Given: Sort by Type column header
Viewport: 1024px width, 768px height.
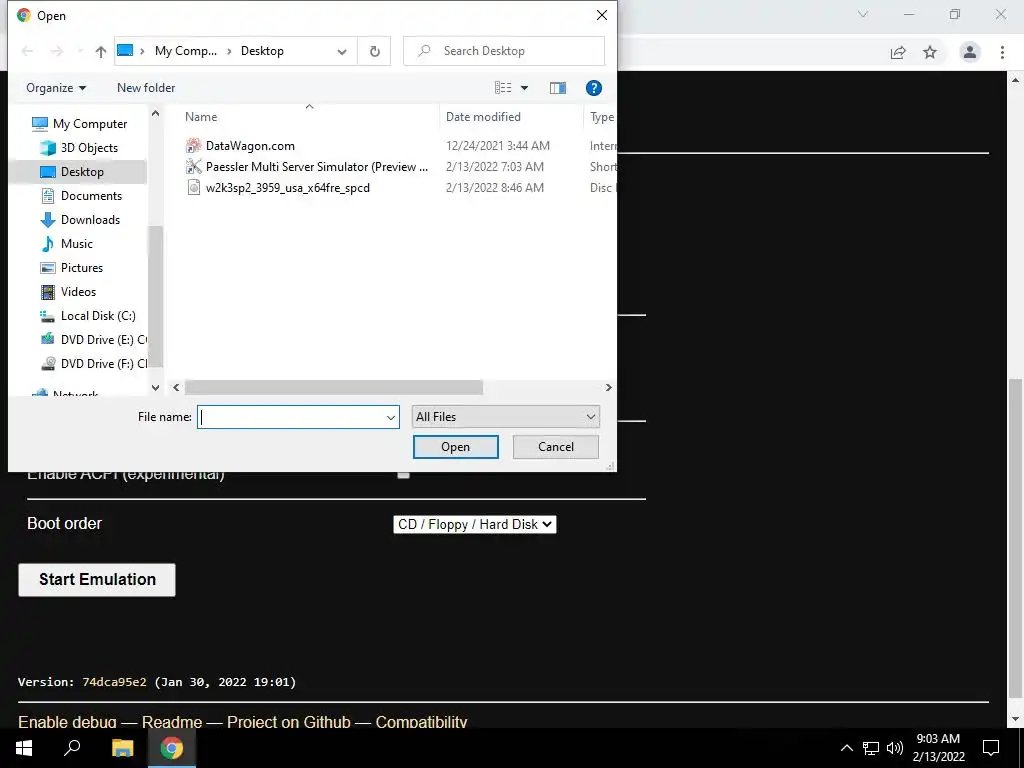Looking at the screenshot, I should tap(601, 117).
